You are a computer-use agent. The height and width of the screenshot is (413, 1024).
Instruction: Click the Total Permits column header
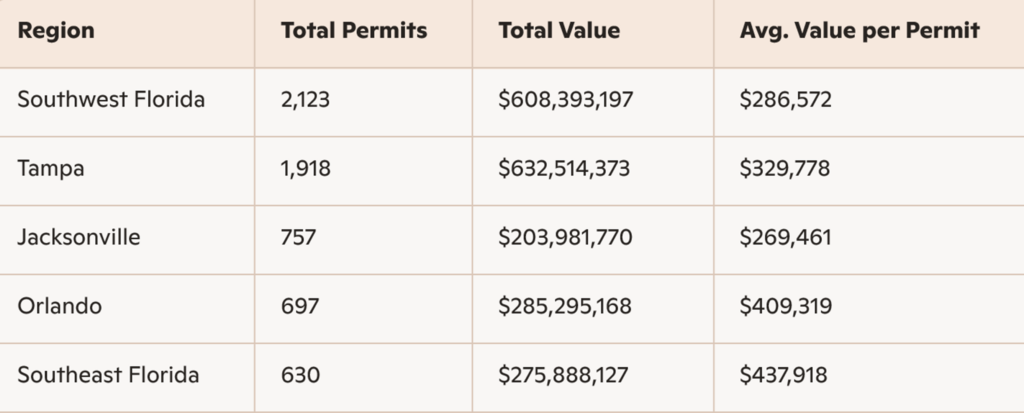point(354,31)
